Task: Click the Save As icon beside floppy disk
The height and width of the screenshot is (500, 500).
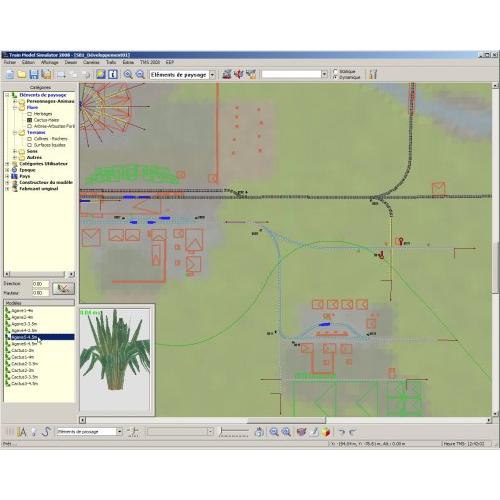Action: pyautogui.click(x=47, y=74)
